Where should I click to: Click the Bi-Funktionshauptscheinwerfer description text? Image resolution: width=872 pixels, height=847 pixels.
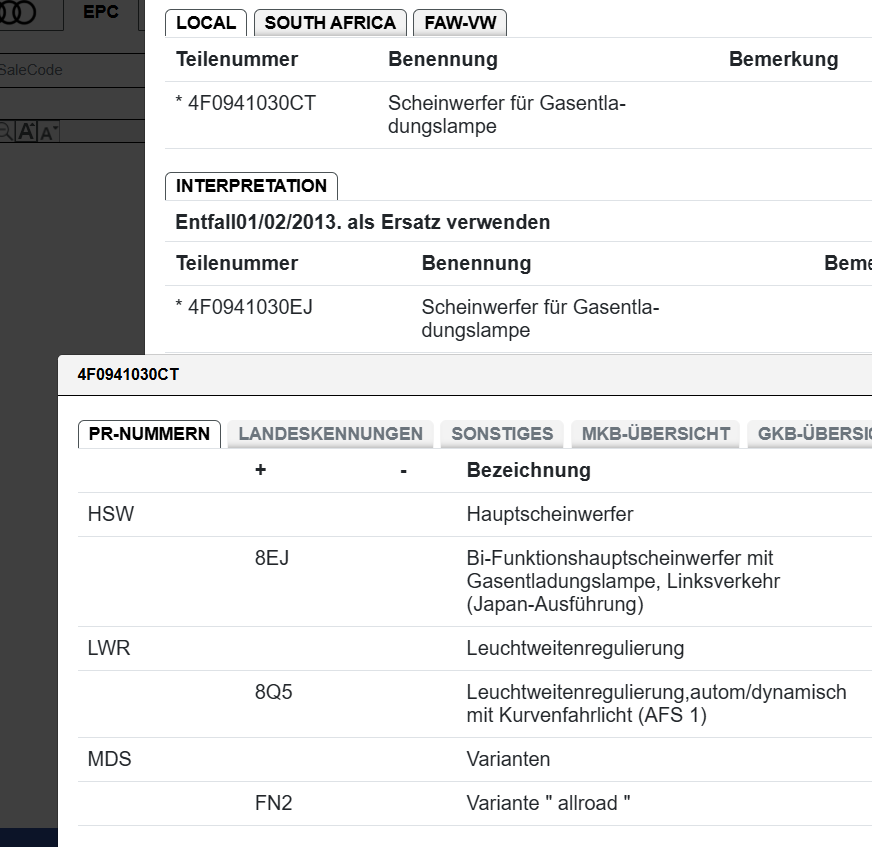(623, 581)
